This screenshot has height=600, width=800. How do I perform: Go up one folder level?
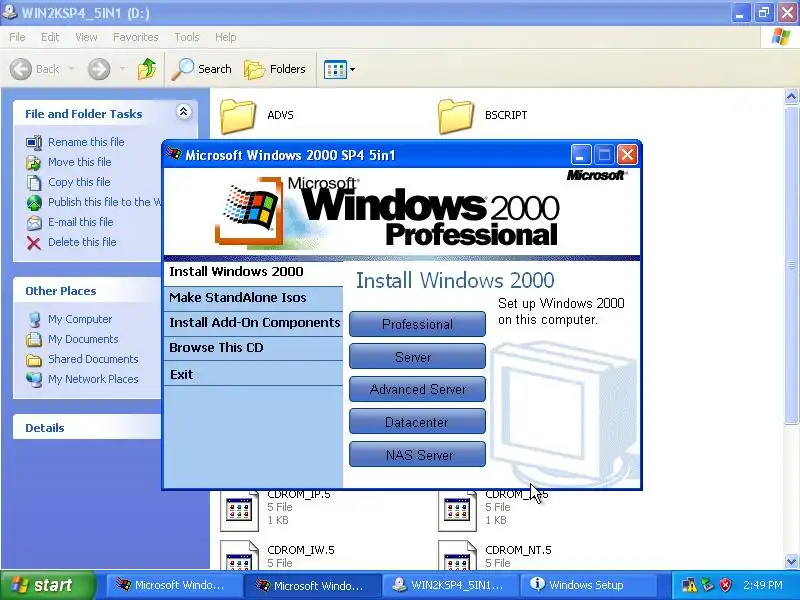click(147, 69)
